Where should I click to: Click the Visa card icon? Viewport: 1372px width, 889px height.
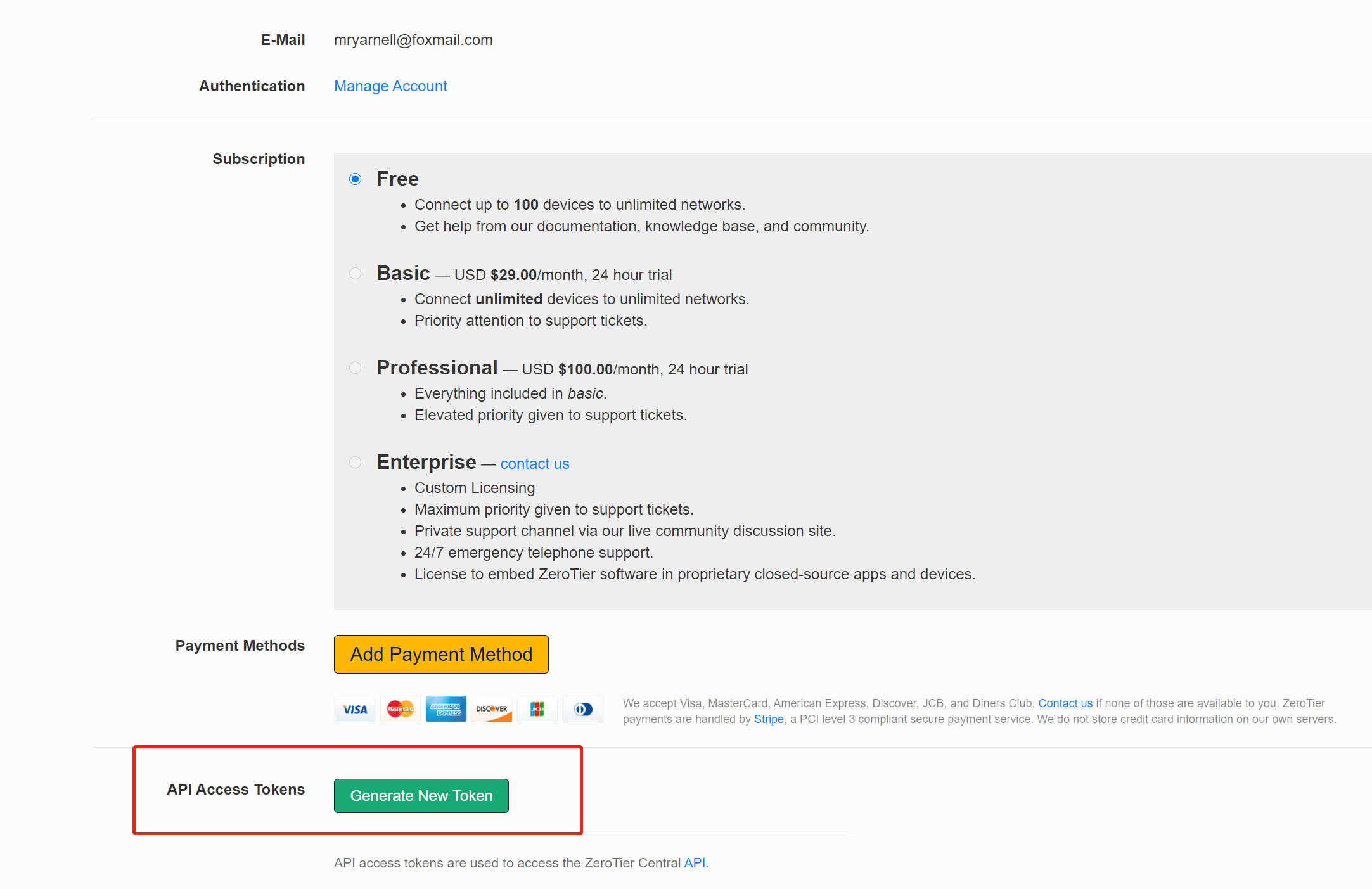[x=355, y=709]
